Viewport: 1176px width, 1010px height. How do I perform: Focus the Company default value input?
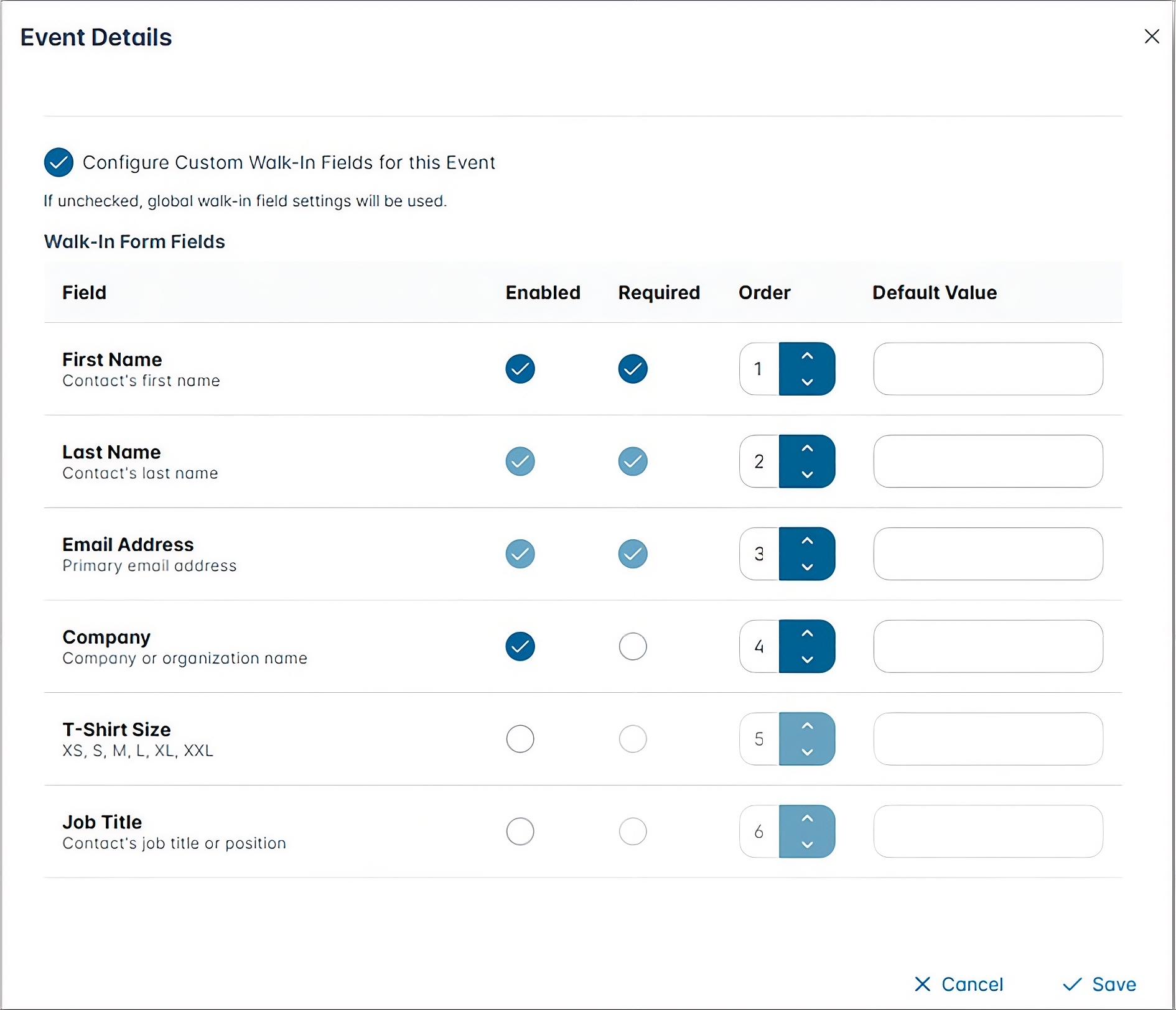tap(988, 646)
